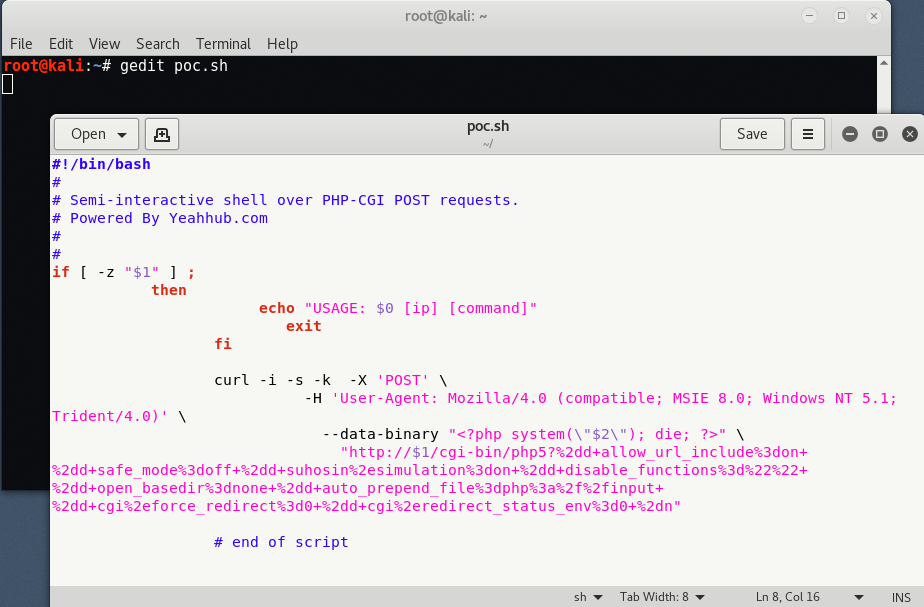This screenshot has width=924, height=607.
Task: Click the http://$1/cgi-bin/php5 URL line
Action: pos(574,453)
